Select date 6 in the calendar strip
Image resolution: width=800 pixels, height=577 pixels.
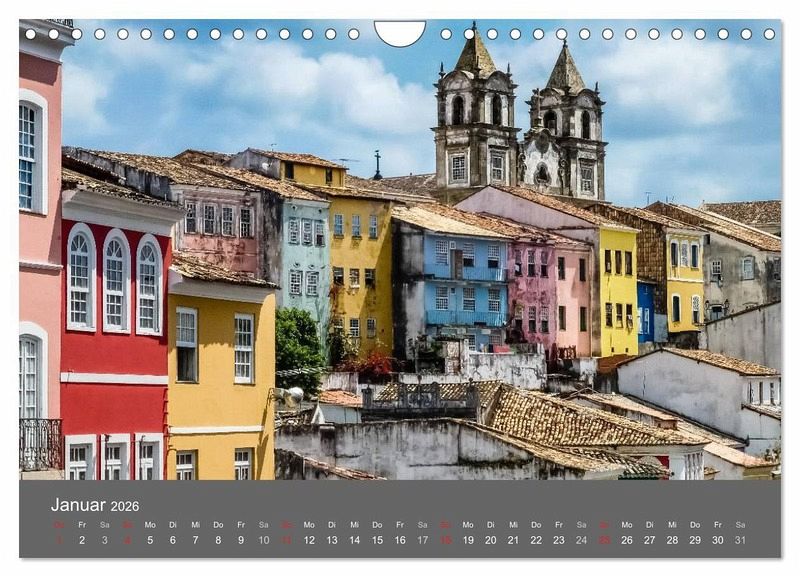(x=173, y=540)
